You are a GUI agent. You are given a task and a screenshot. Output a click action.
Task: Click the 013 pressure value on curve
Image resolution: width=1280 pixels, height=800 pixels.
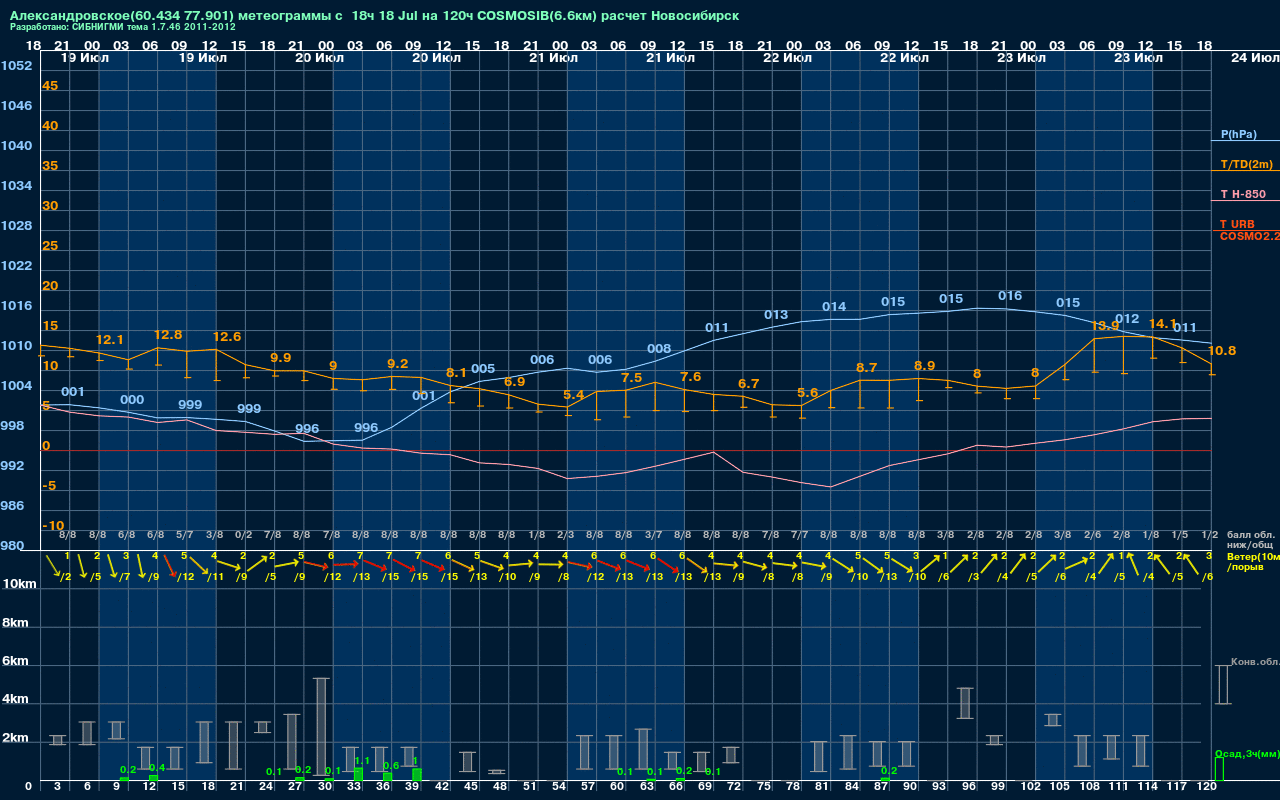pyautogui.click(x=776, y=315)
